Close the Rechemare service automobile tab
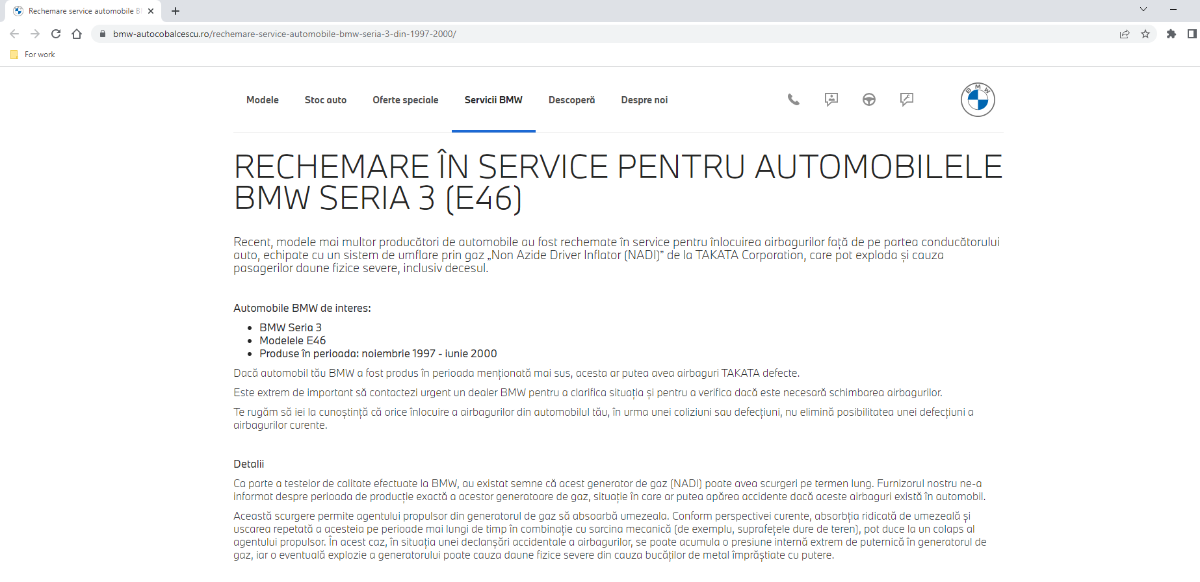Viewport: 1200px width, 582px height. pos(151,10)
